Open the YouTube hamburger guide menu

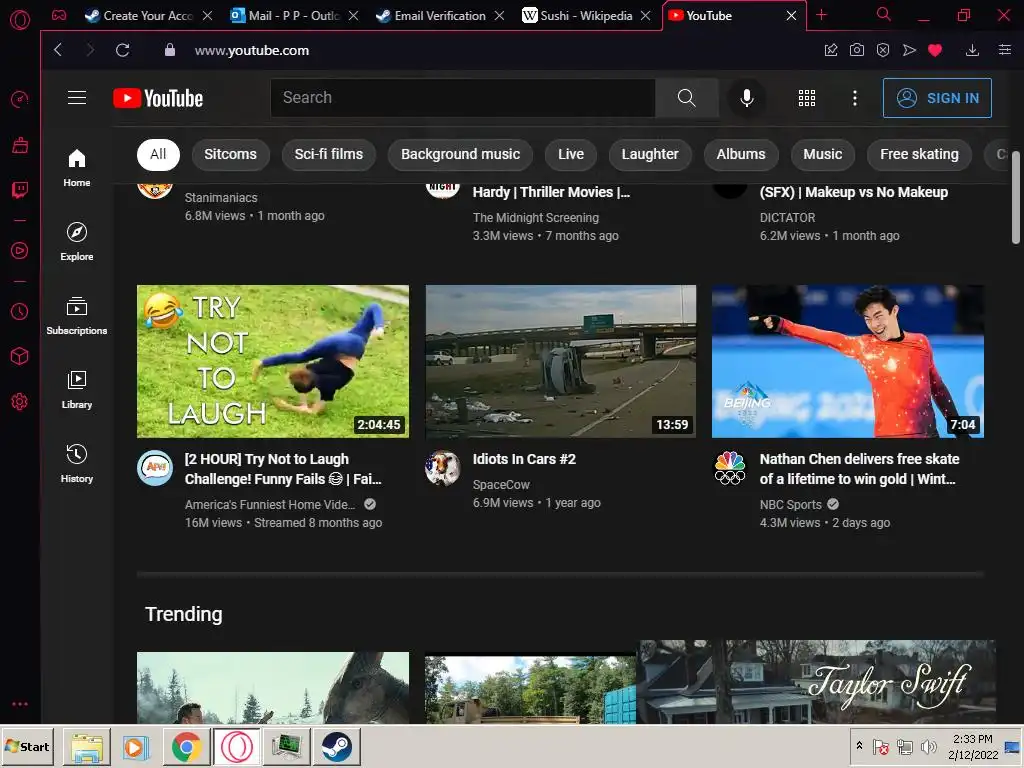77,98
